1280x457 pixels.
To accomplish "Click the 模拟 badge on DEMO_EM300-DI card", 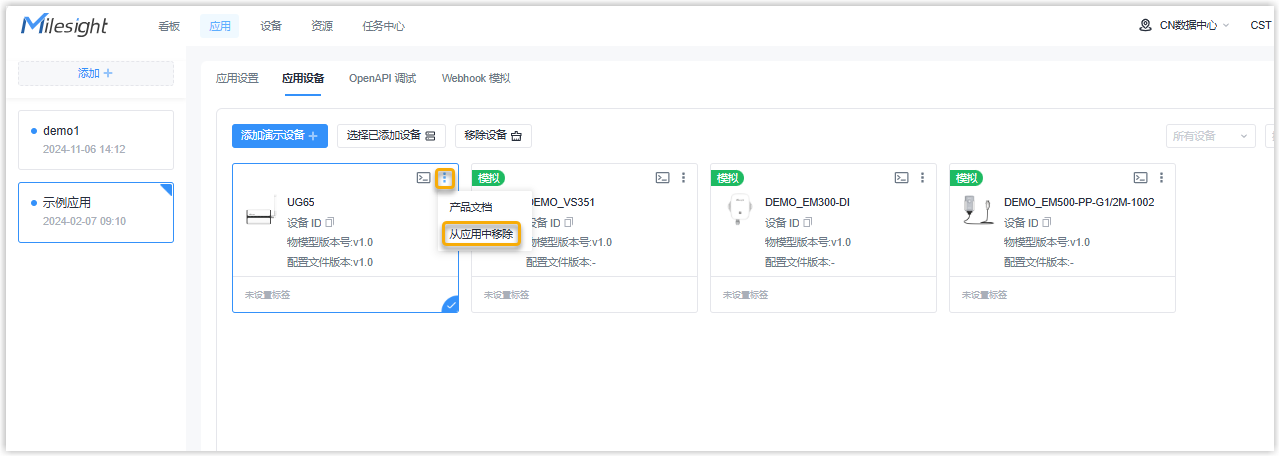I will [x=728, y=178].
